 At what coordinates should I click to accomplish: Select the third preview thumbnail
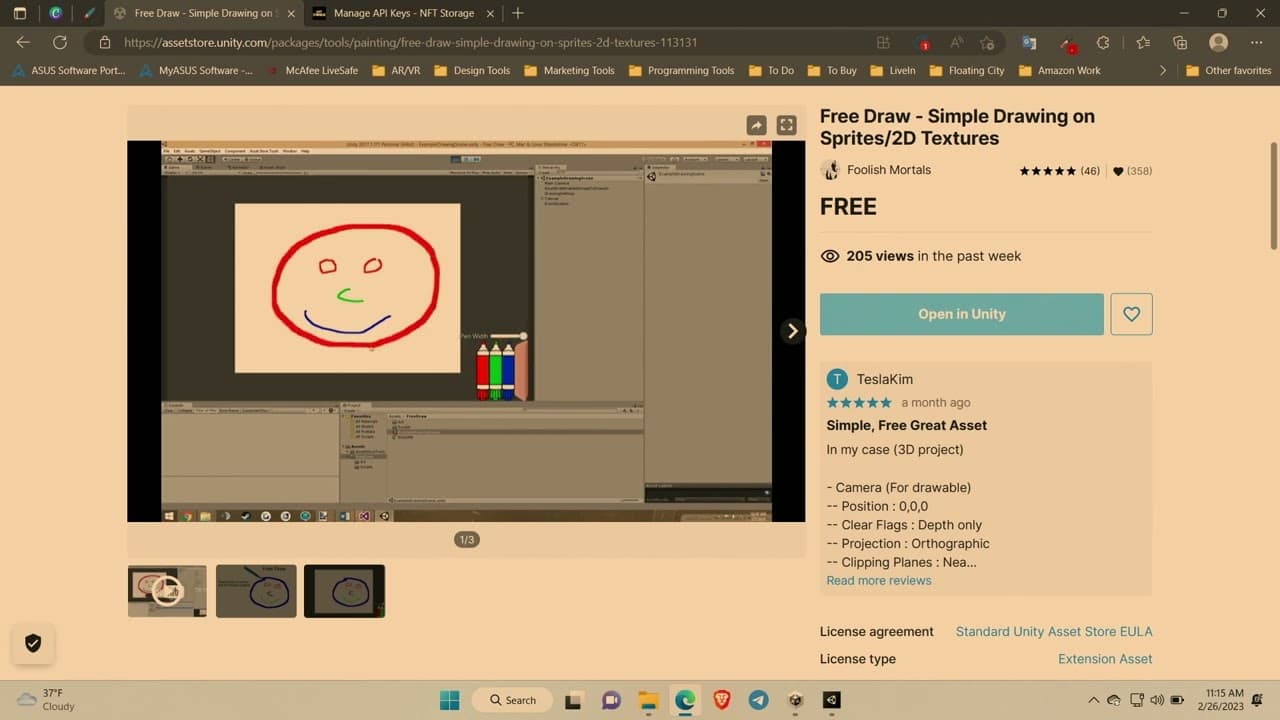[344, 591]
